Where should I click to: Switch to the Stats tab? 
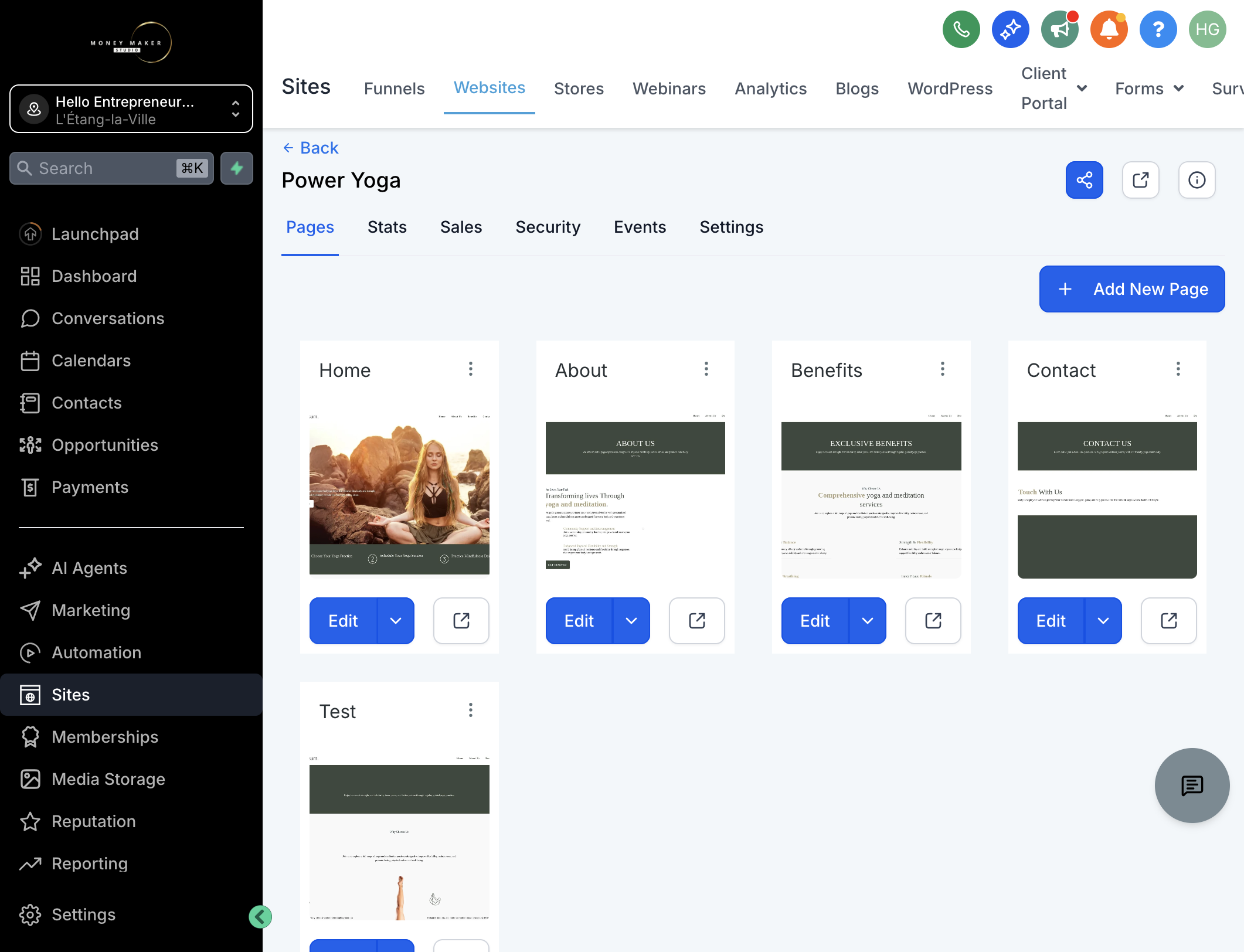pyautogui.click(x=387, y=227)
